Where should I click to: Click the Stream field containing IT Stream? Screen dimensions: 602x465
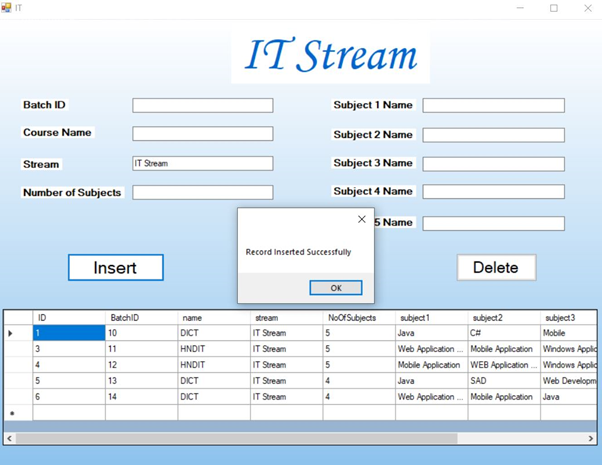(203, 163)
